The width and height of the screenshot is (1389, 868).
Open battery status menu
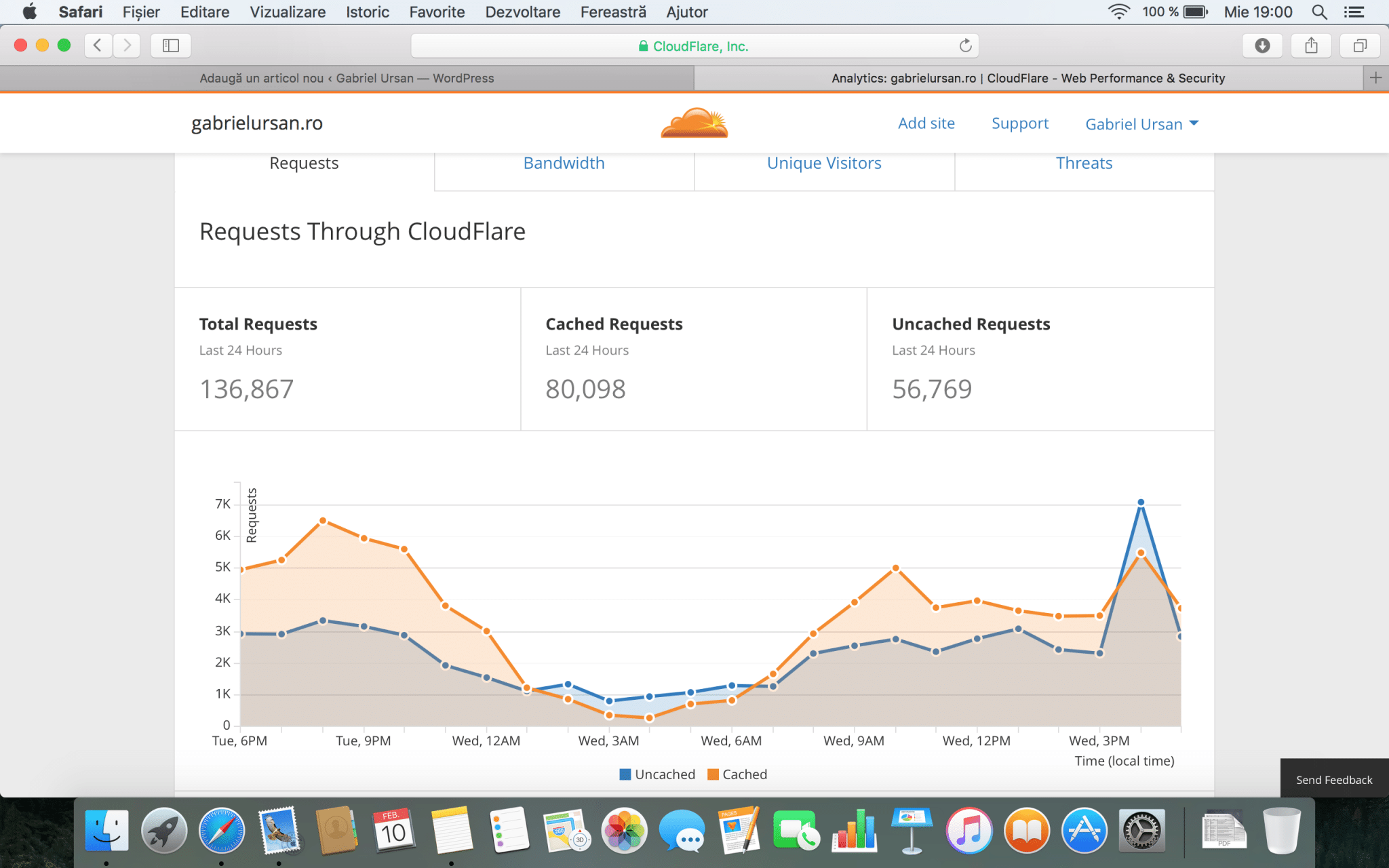pyautogui.click(x=1196, y=12)
